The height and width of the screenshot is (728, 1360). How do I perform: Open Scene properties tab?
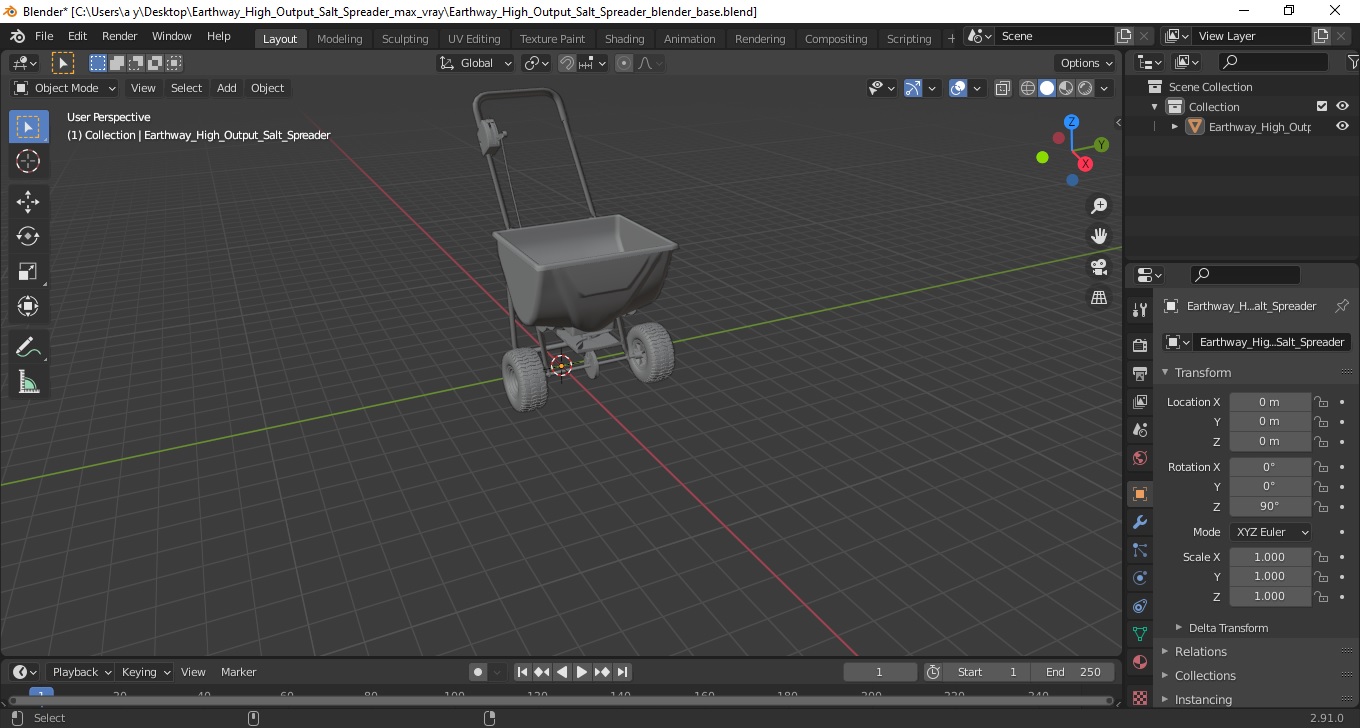tap(1139, 430)
